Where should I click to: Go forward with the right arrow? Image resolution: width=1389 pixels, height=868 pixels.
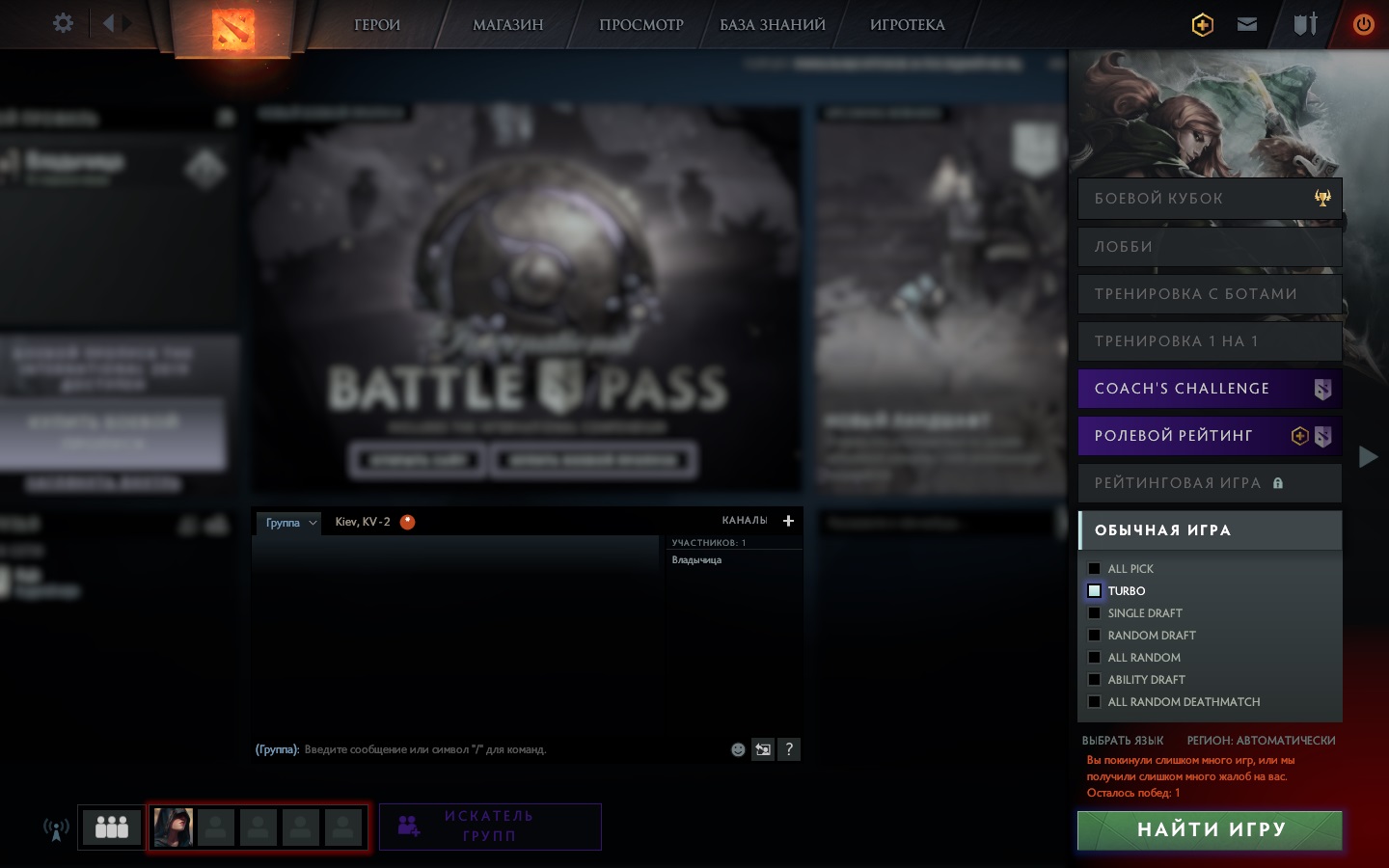[x=126, y=23]
